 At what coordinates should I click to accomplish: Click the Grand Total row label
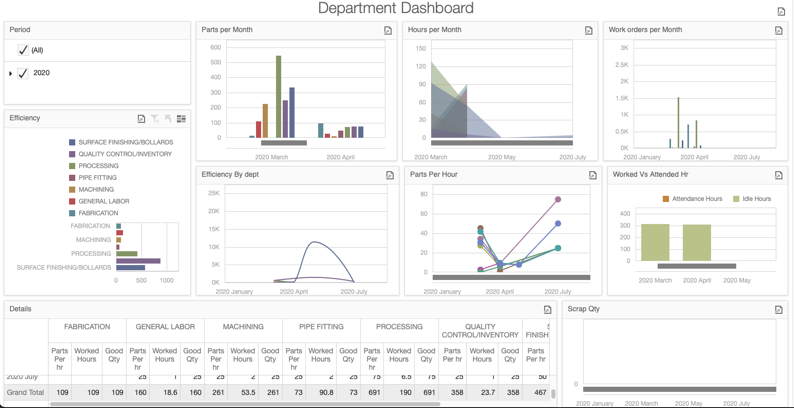(x=25, y=392)
